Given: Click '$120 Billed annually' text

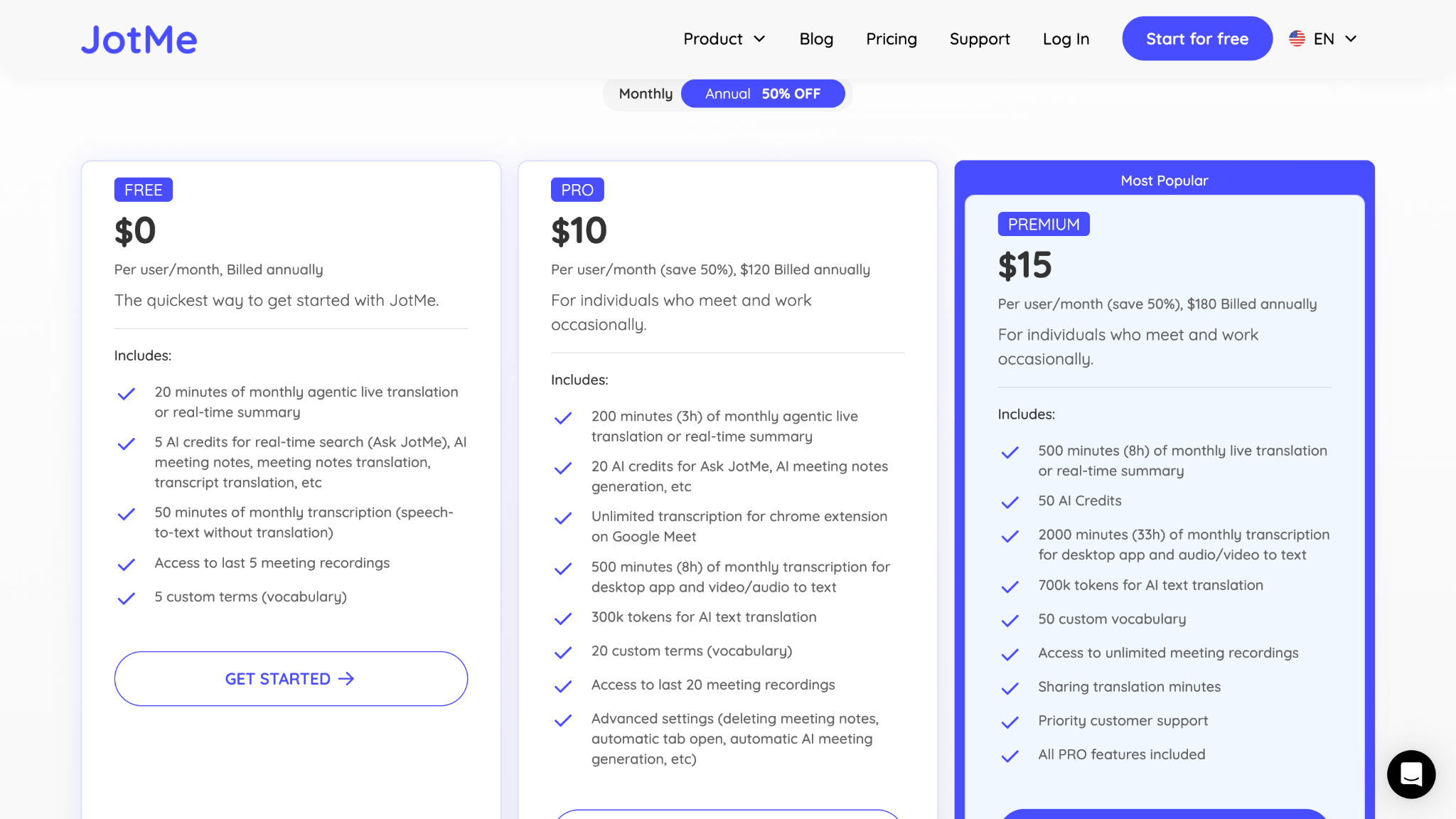Looking at the screenshot, I should click(x=805, y=269).
